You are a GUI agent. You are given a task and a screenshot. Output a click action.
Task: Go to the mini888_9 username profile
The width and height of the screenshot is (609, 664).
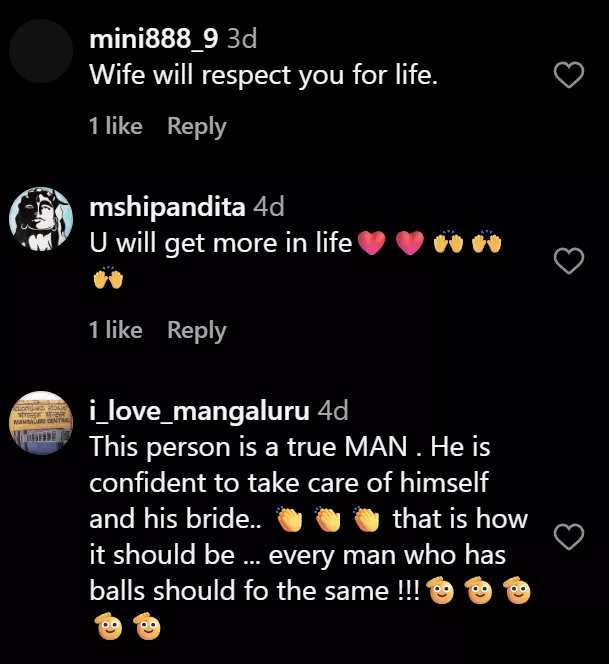tap(154, 39)
